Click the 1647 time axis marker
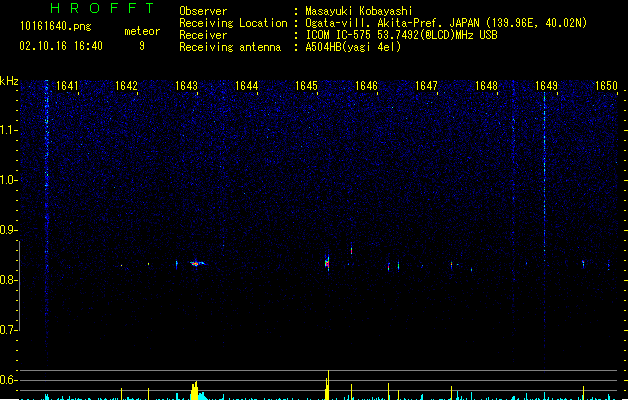Image resolution: width=629 pixels, height=400 pixels. (x=426, y=86)
